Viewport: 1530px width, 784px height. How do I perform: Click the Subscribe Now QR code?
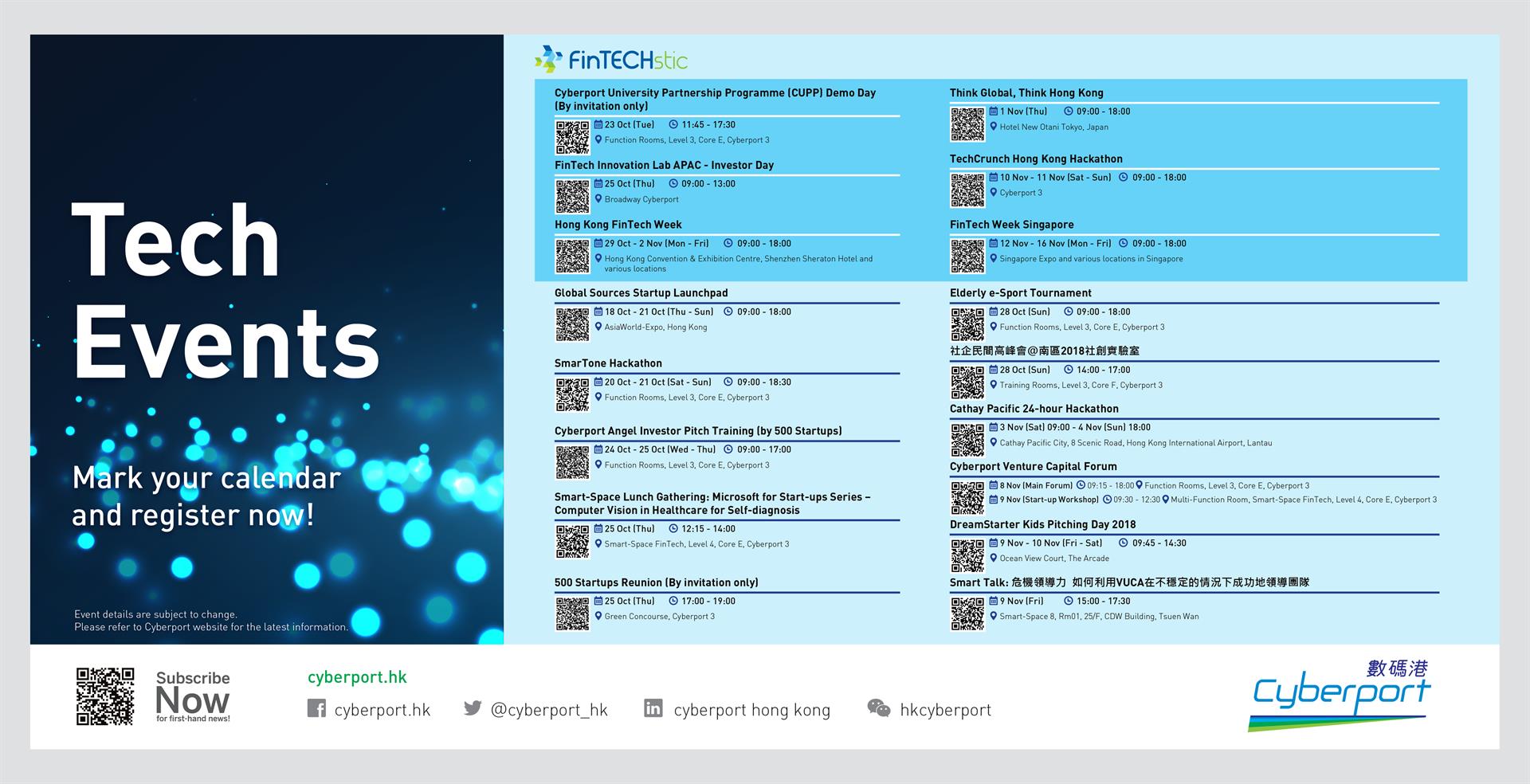[x=104, y=696]
